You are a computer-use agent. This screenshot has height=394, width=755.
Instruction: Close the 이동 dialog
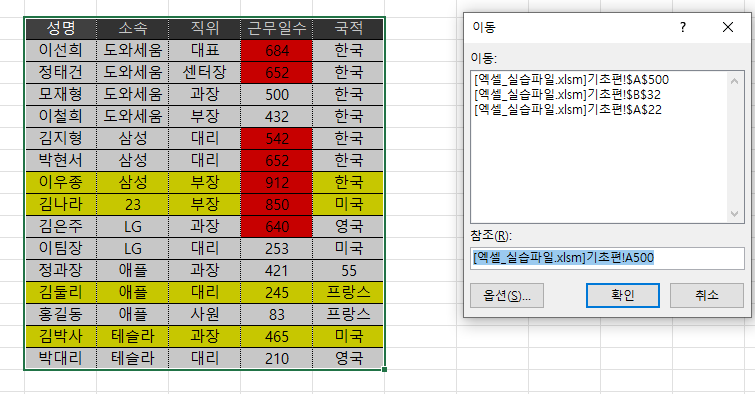click(728, 27)
